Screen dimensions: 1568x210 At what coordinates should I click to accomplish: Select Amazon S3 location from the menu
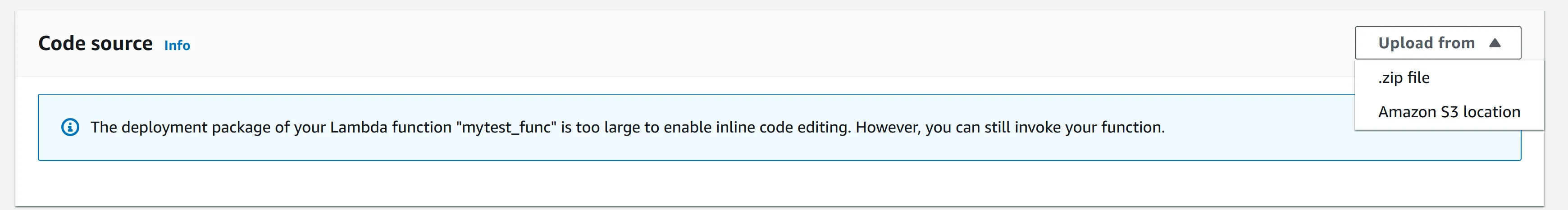[x=1449, y=112]
